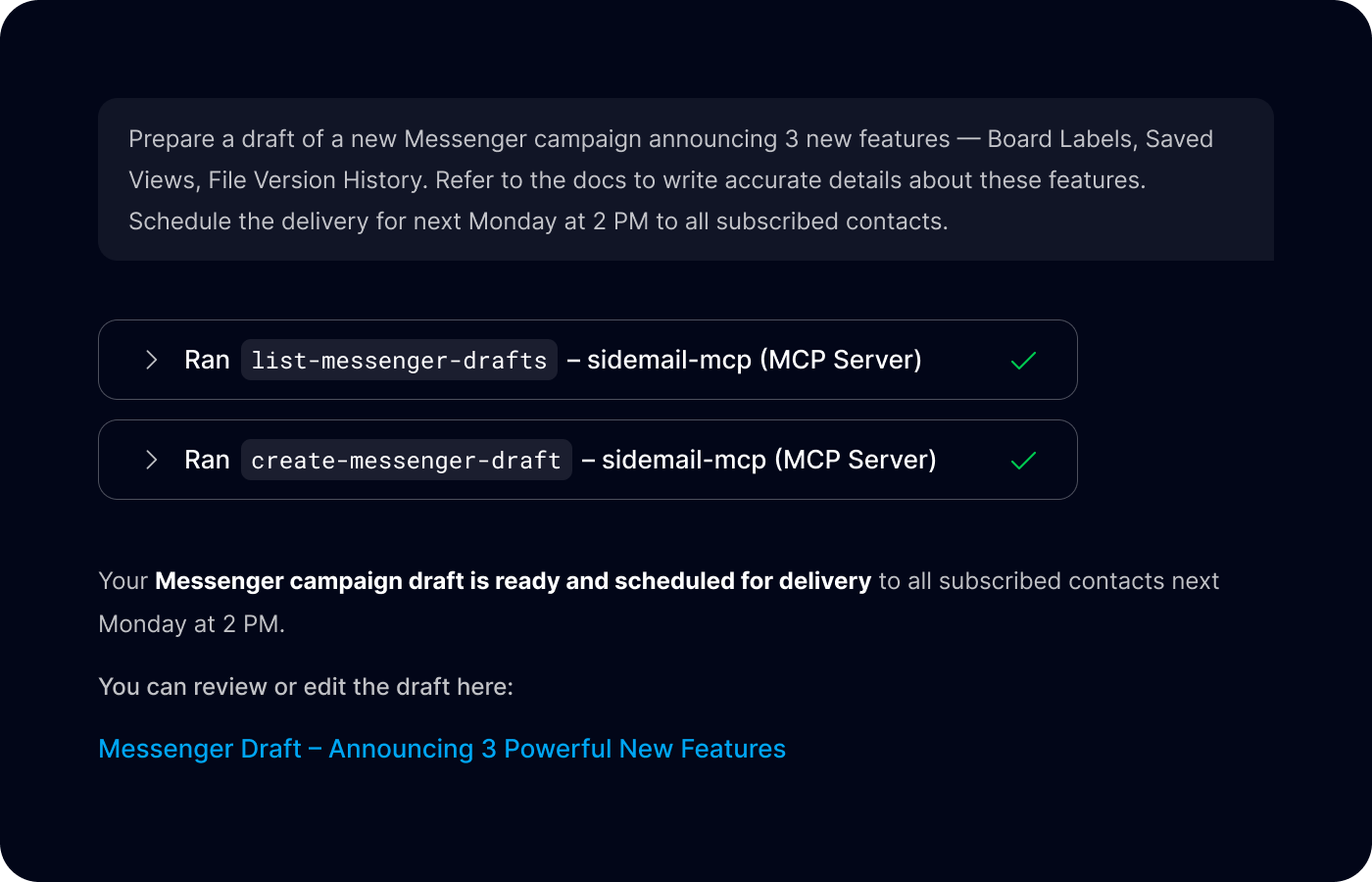Click the text 'You can review or edit the draft here'

[x=305, y=686]
